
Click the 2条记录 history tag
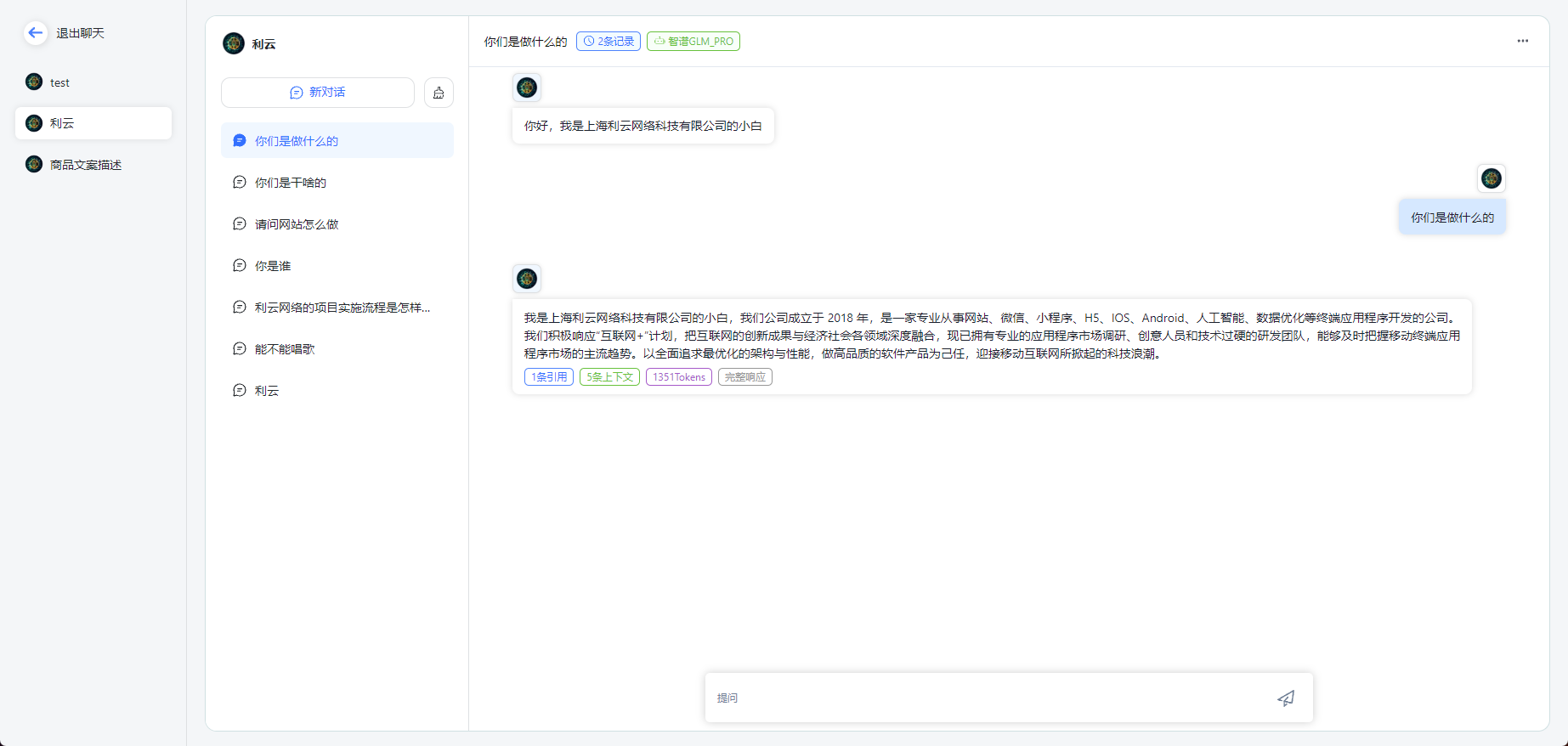coord(609,41)
